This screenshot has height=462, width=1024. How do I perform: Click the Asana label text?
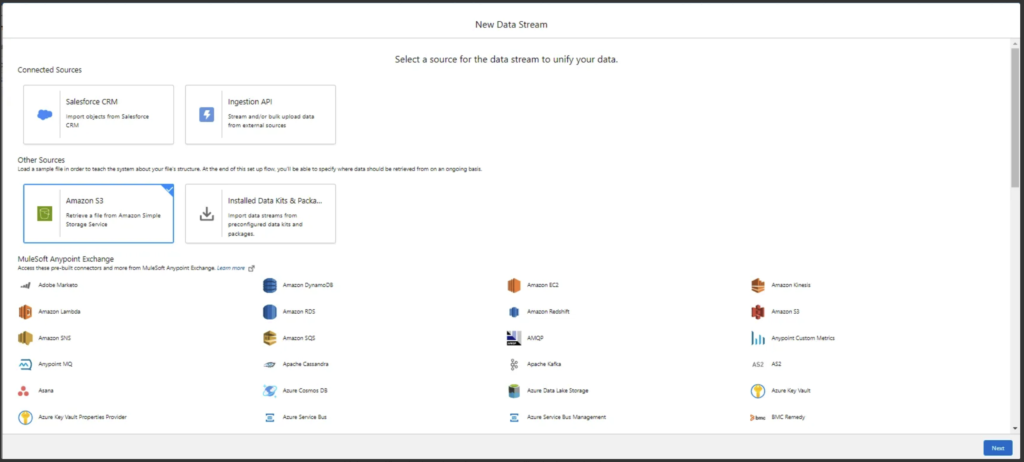46,391
